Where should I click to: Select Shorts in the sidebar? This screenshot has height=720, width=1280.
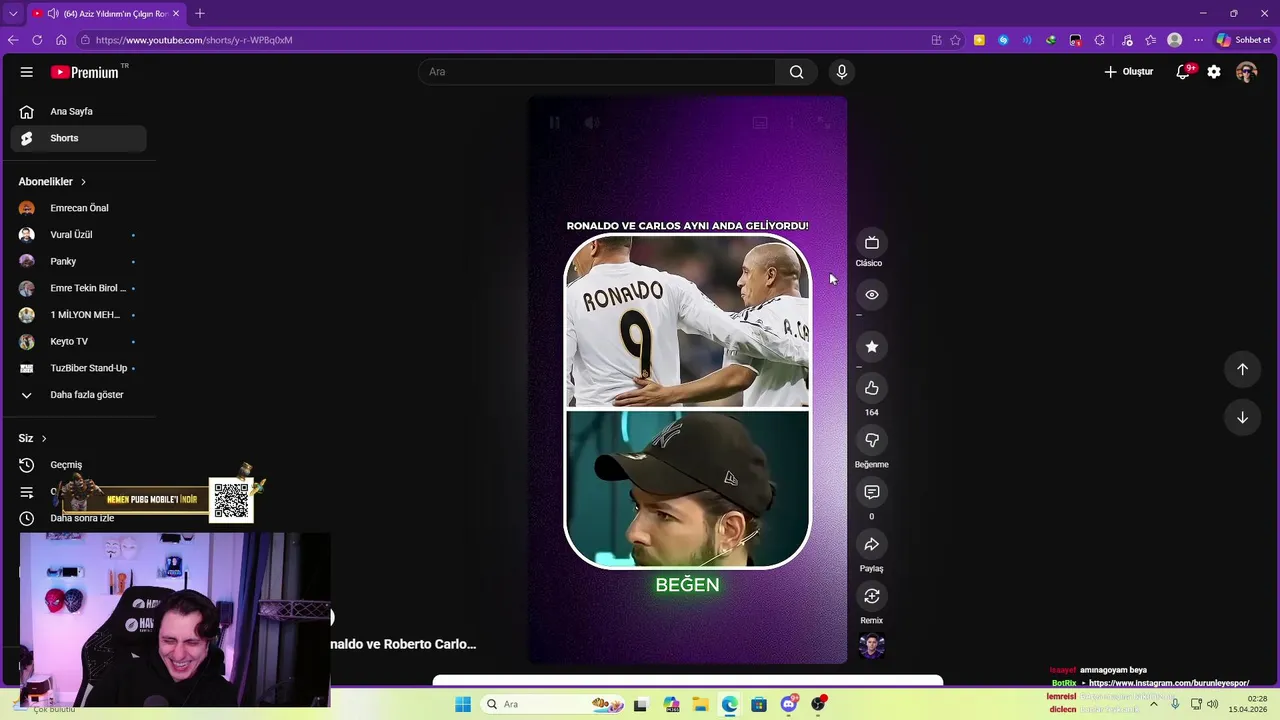[x=78, y=138]
